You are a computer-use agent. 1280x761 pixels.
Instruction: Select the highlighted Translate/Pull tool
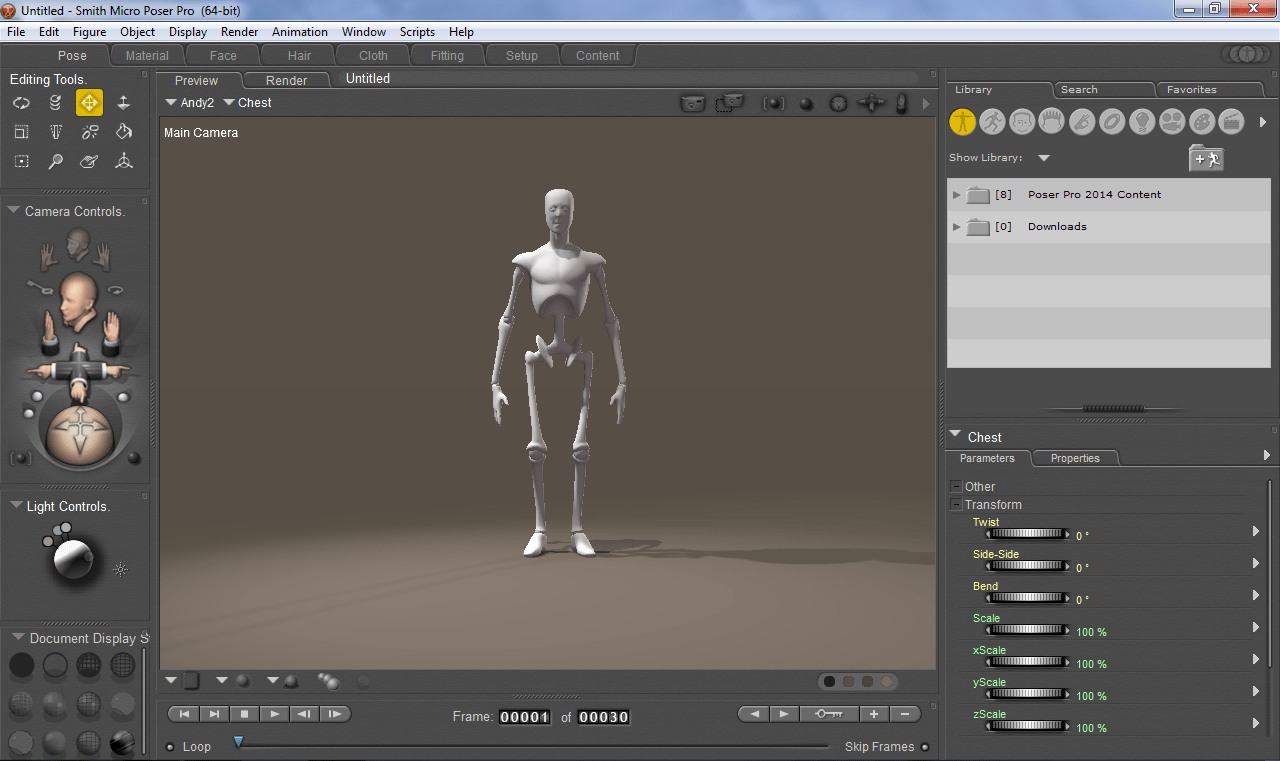89,102
